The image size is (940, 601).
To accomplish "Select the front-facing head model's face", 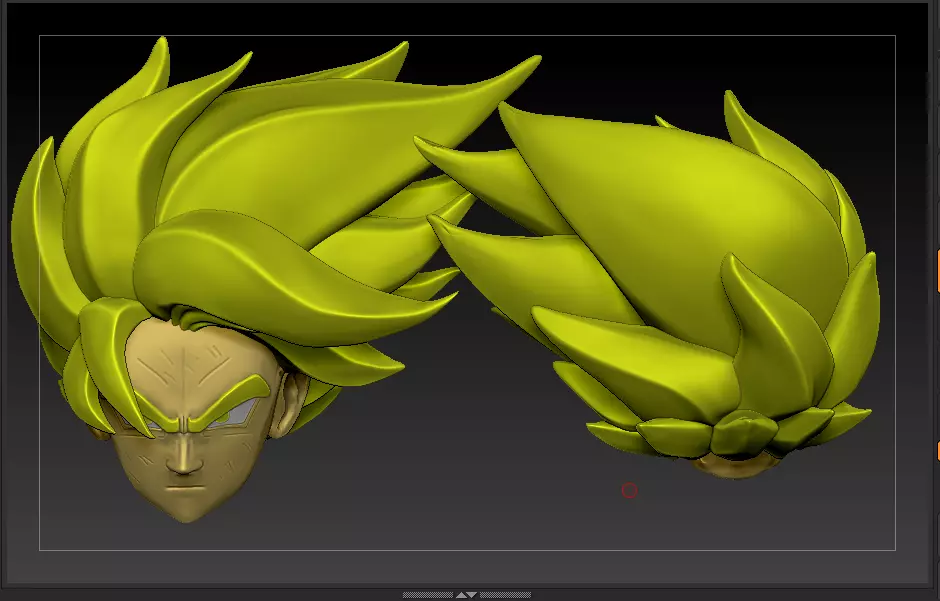I will (x=191, y=419).
